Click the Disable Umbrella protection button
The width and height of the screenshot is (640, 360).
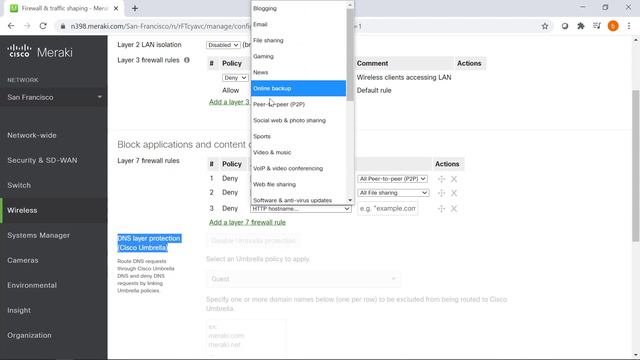point(253,241)
